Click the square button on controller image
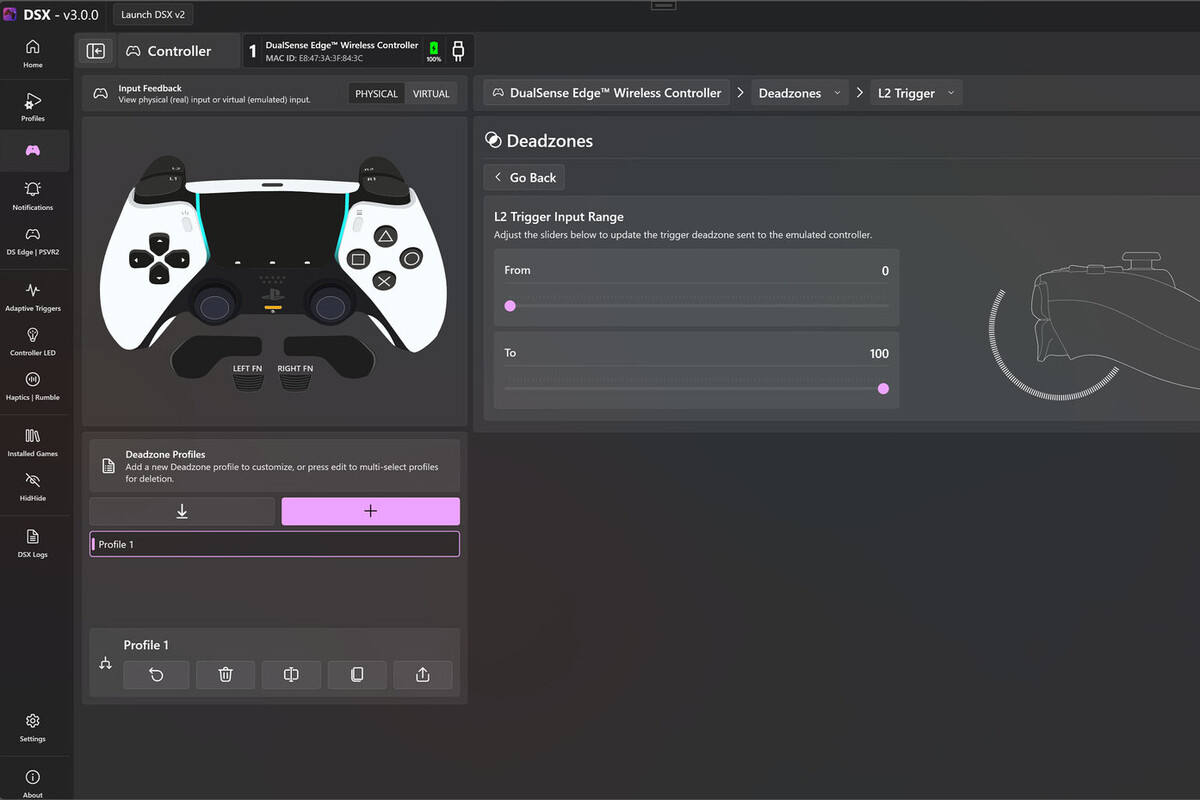 click(x=358, y=259)
